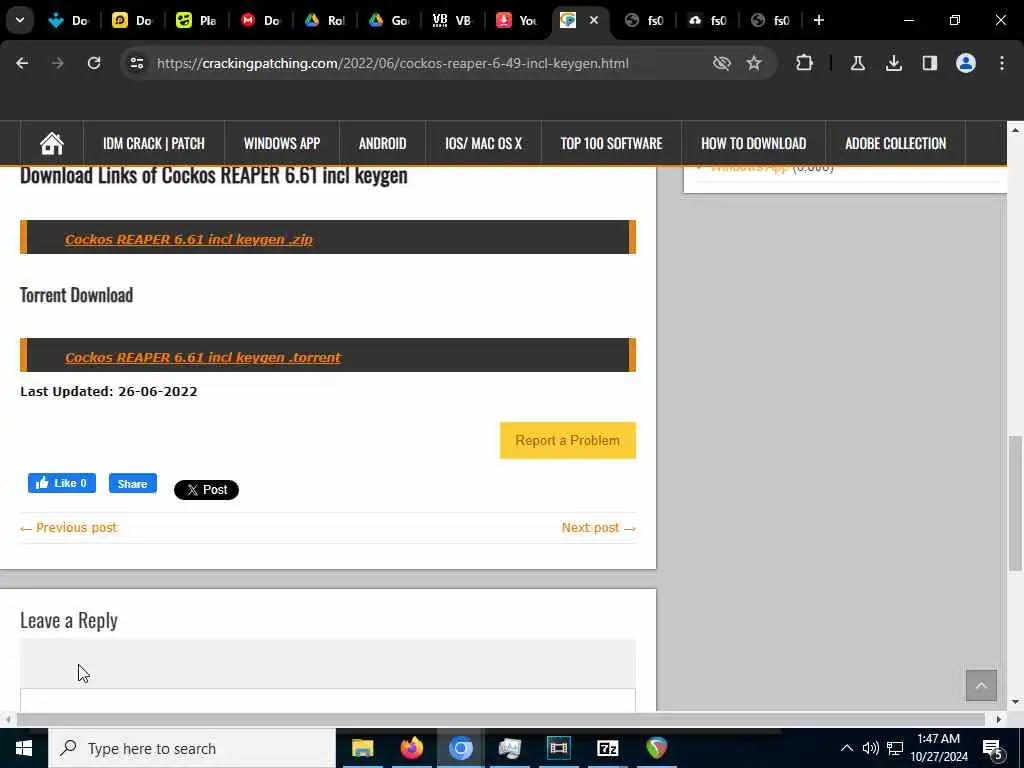Open ANDROID menu item
This screenshot has width=1024, height=768.
pyautogui.click(x=382, y=143)
